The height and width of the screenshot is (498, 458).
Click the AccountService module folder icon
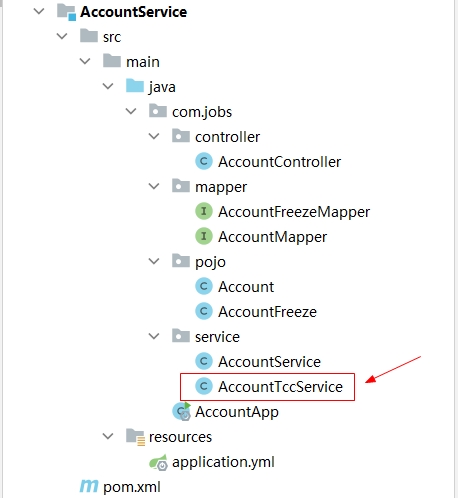coord(66,12)
